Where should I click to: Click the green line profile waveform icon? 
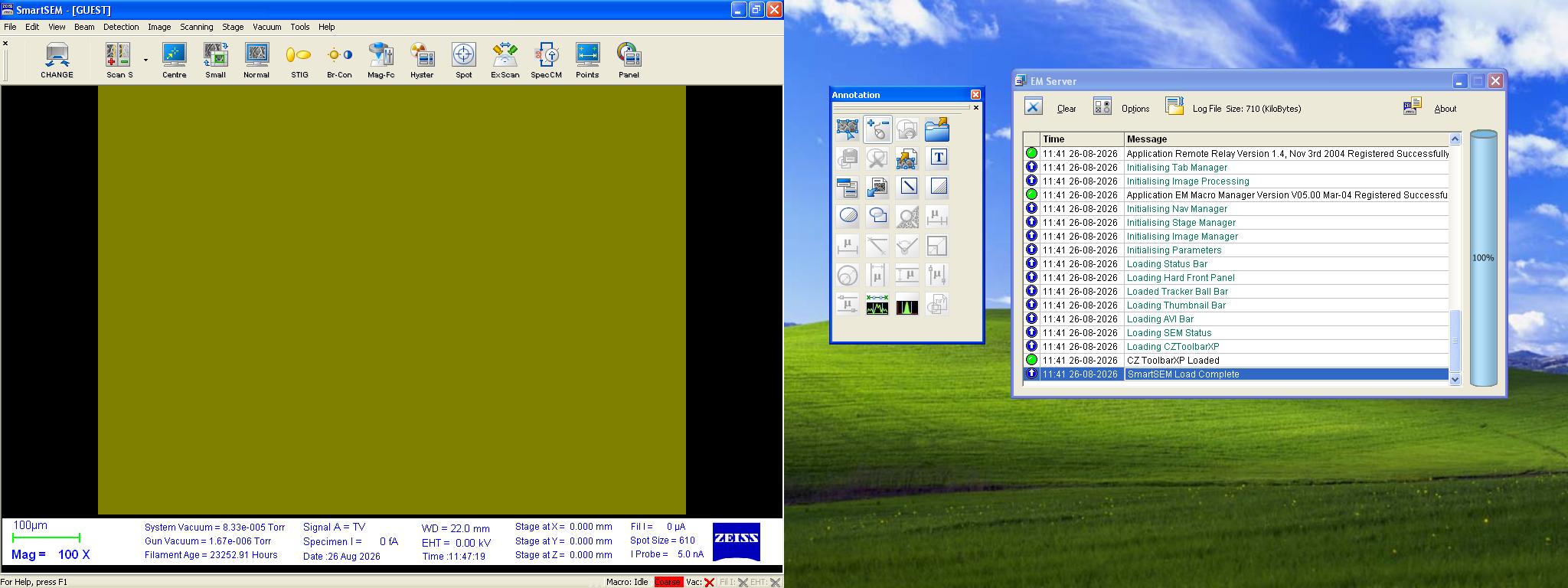(x=877, y=305)
